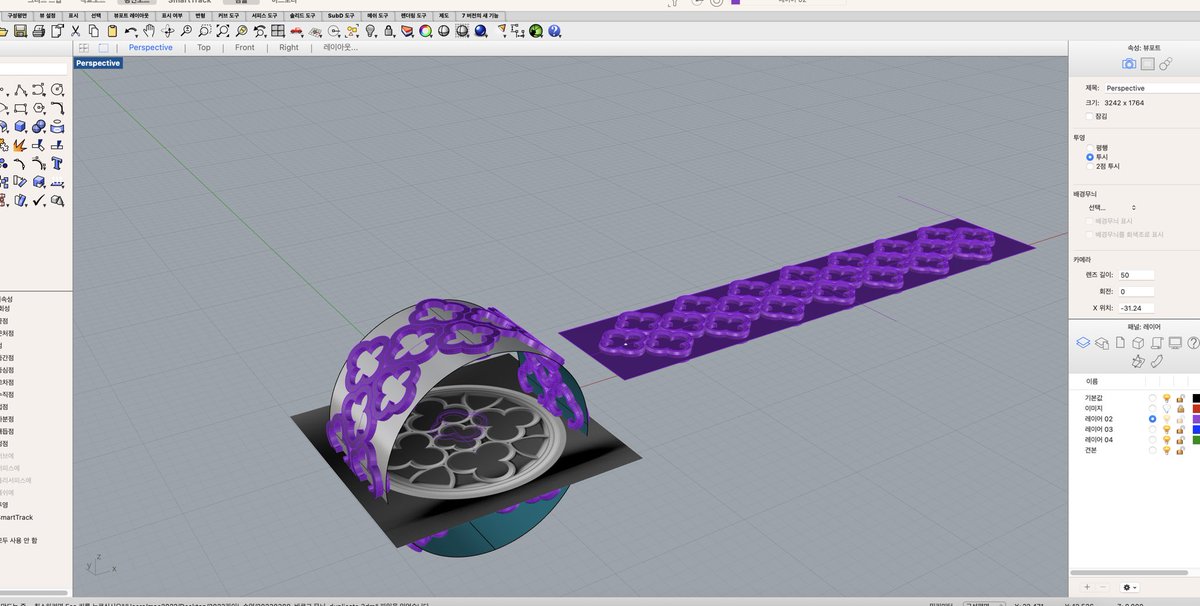The image size is (1200, 606).
Task: Select the 투시 projection radio button
Action: pos(1091,157)
